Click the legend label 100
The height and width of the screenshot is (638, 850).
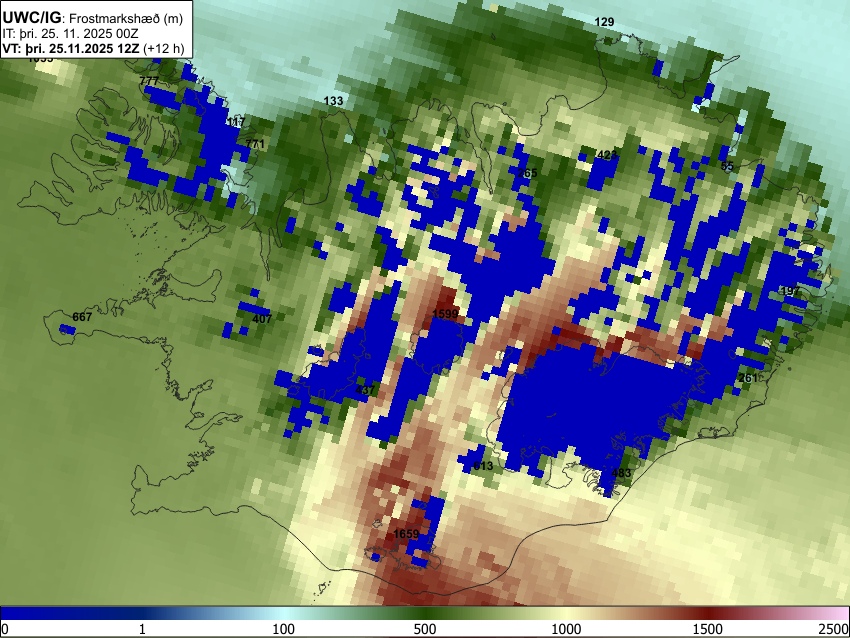(284, 629)
